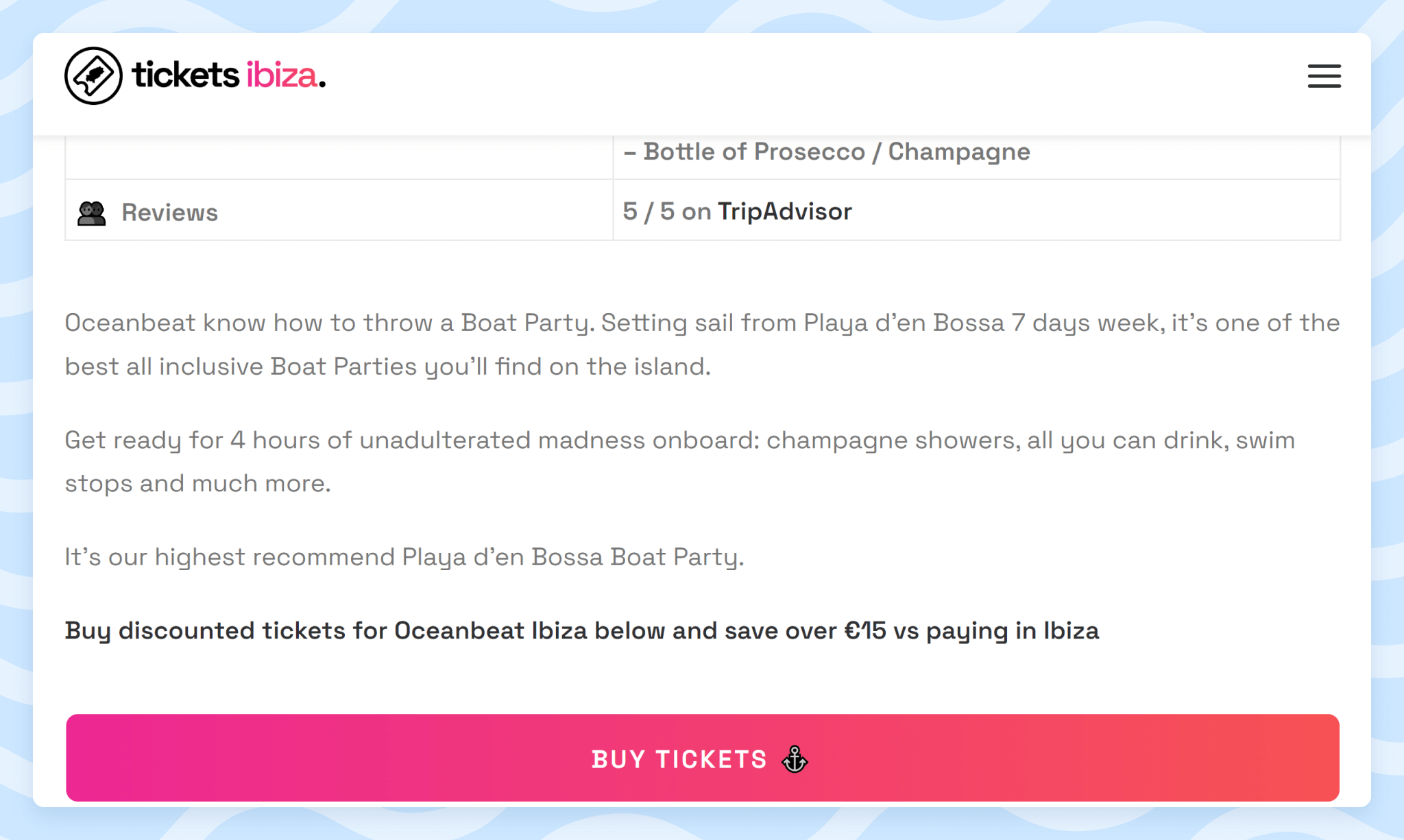Click the paragraph starting "Oceanbeat know how"
The image size is (1404, 840).
[x=702, y=345]
